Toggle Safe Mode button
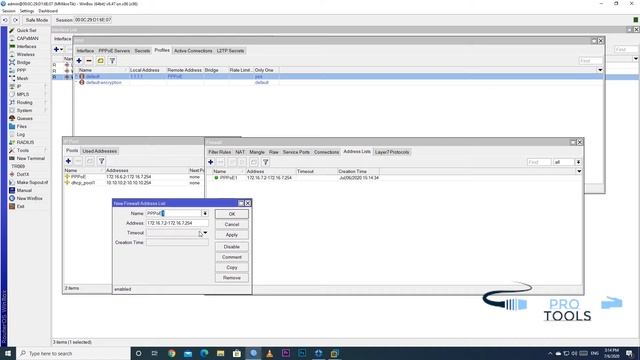640x360 pixels. pyautogui.click(x=36, y=20)
